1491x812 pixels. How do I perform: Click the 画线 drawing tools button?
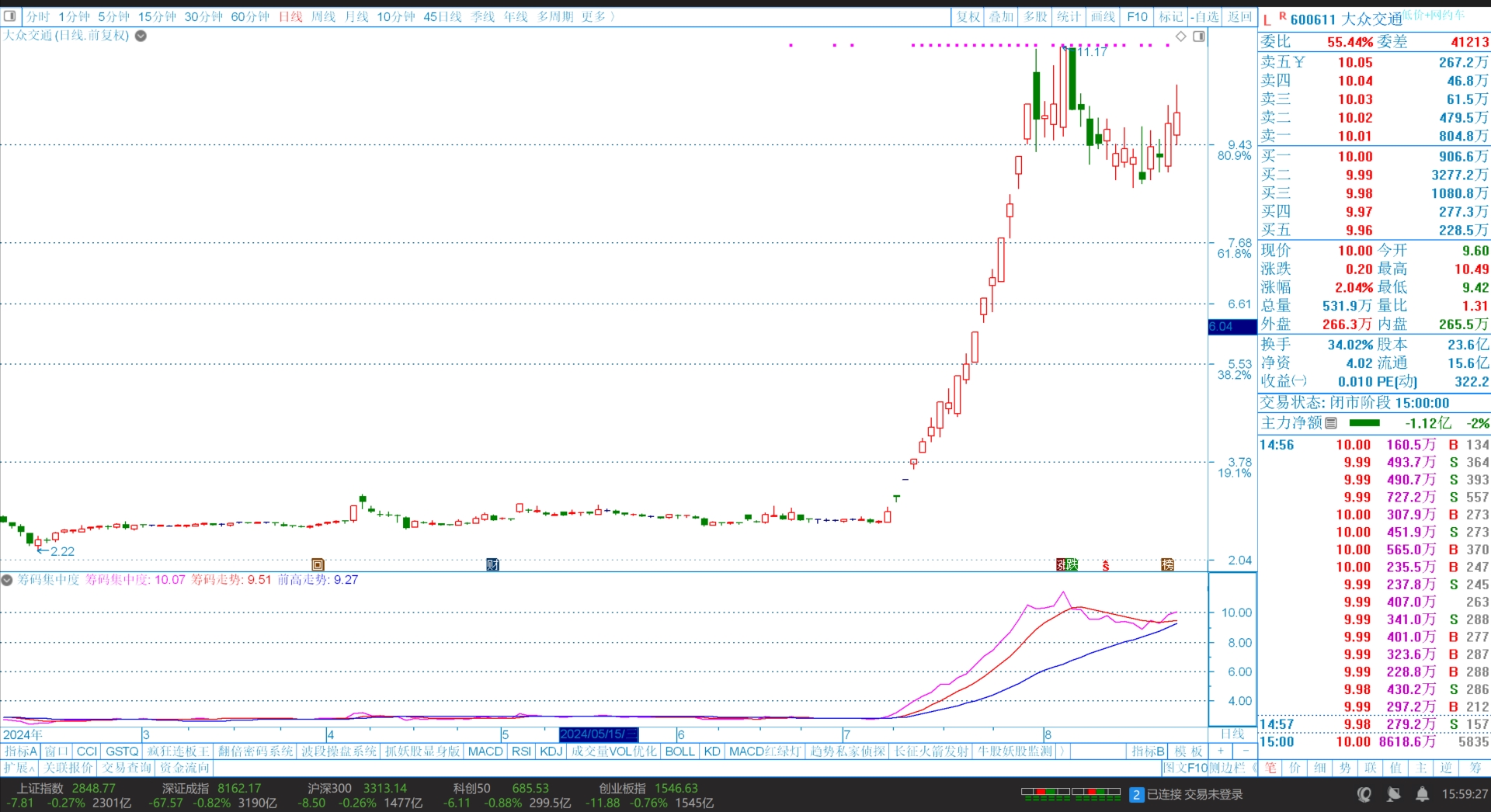click(1103, 16)
